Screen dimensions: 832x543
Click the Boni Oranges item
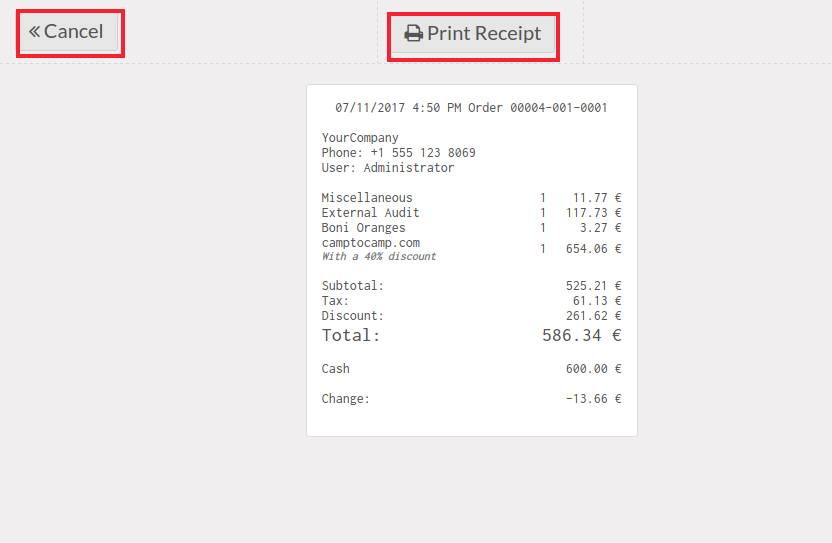[x=363, y=228]
